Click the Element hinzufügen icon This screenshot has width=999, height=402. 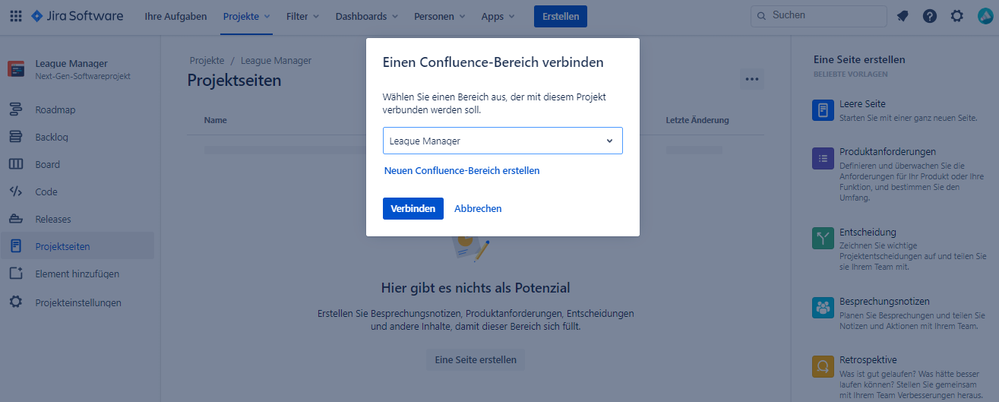[x=16, y=273]
